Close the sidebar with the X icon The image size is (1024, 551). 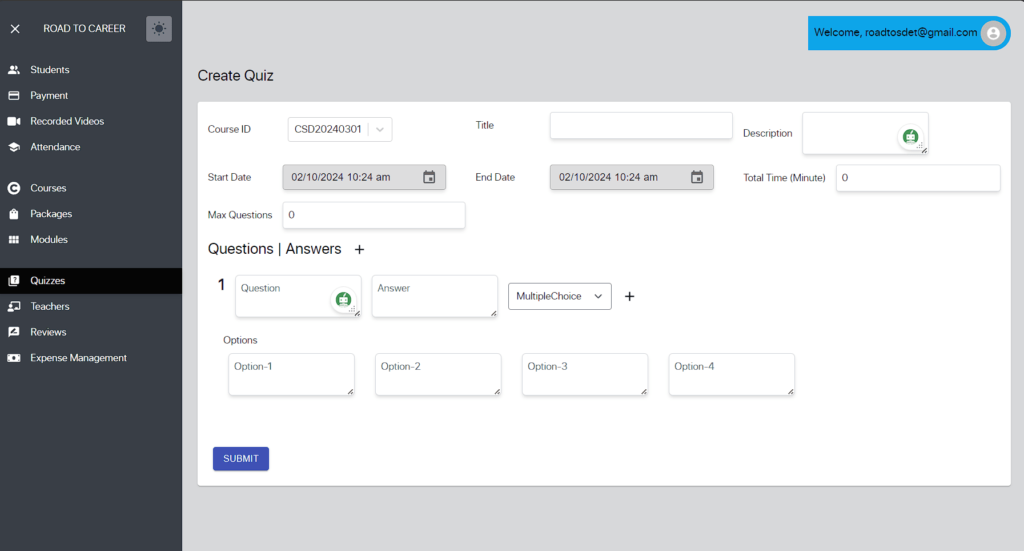tap(15, 29)
